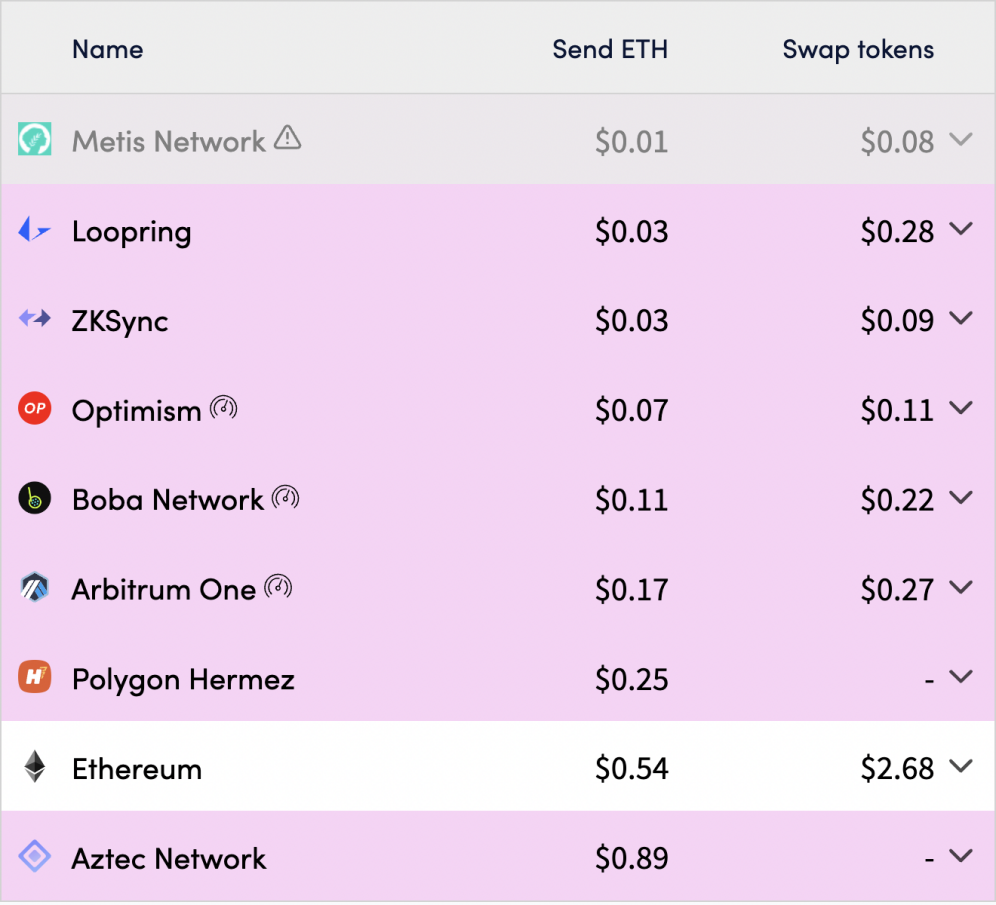Viewport: 996px width, 905px height.
Task: Click the Ethereum diamond icon
Action: click(36, 767)
